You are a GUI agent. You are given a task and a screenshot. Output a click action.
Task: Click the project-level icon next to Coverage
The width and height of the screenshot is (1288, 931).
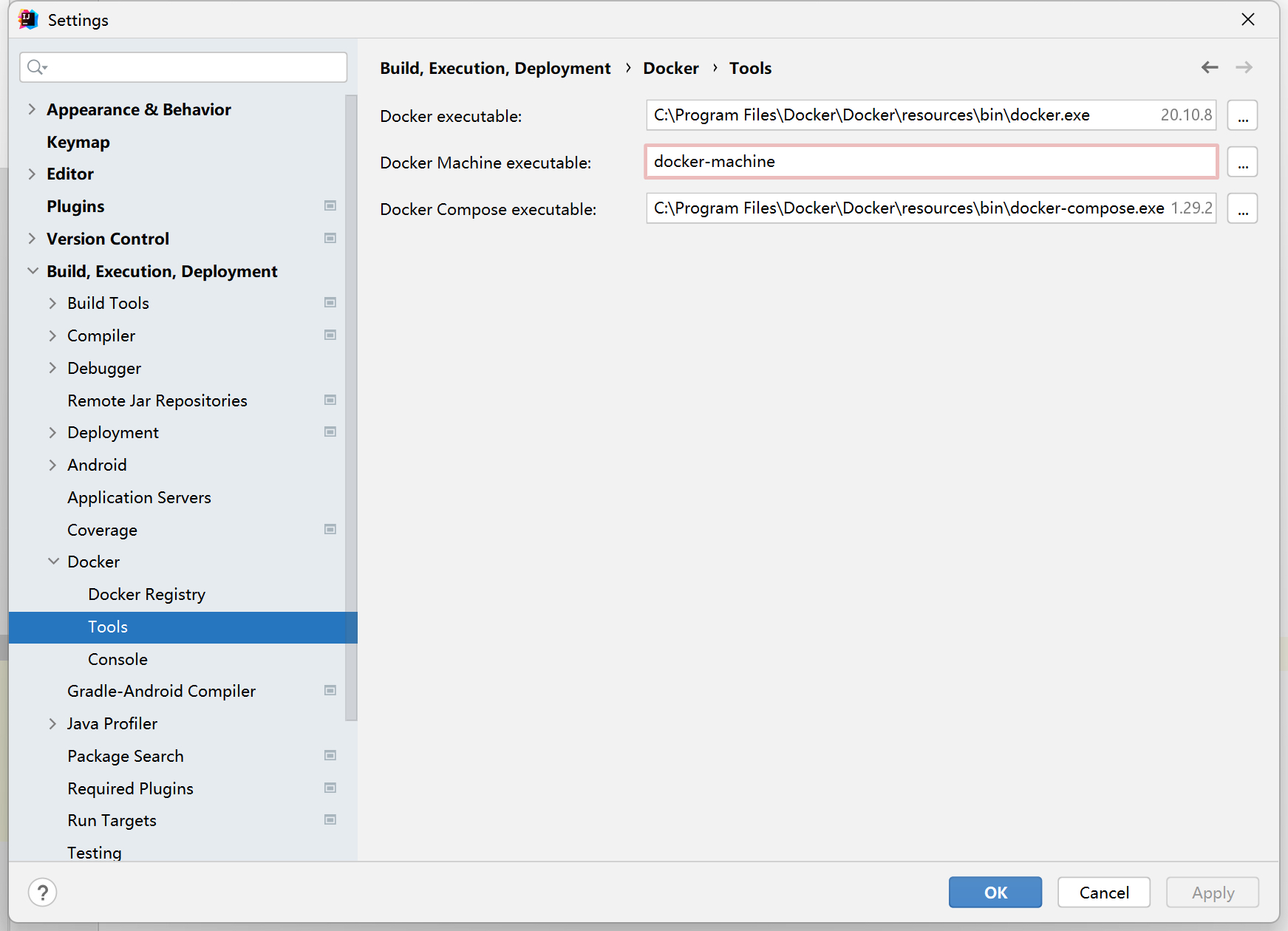pos(330,529)
